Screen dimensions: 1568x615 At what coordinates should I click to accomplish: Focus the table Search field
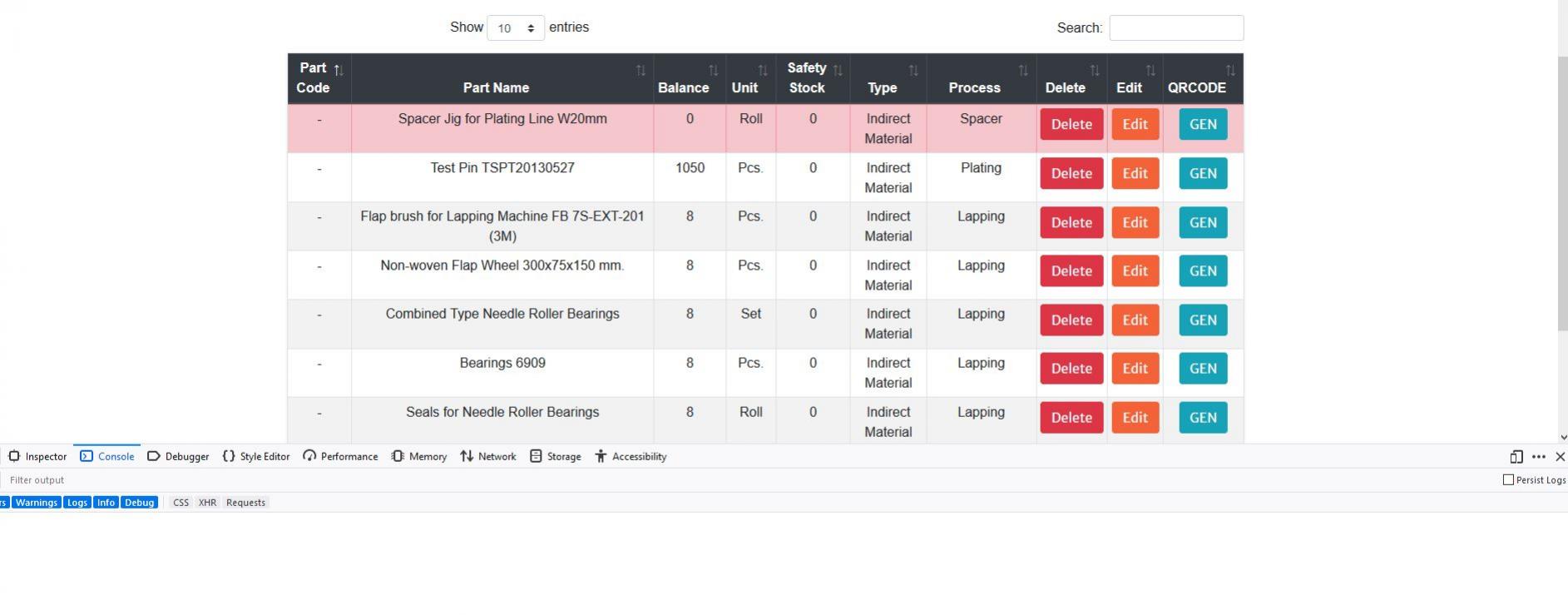(1176, 27)
